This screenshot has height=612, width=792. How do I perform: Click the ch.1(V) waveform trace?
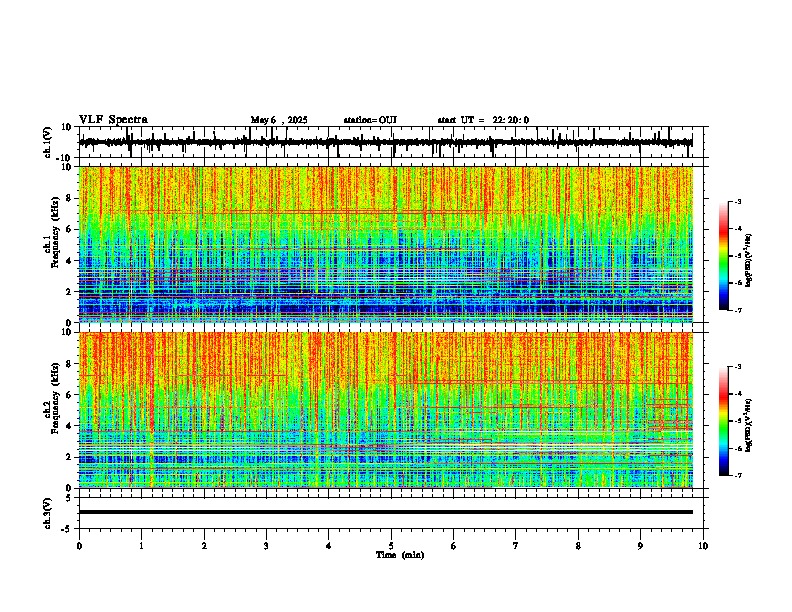coord(386,142)
